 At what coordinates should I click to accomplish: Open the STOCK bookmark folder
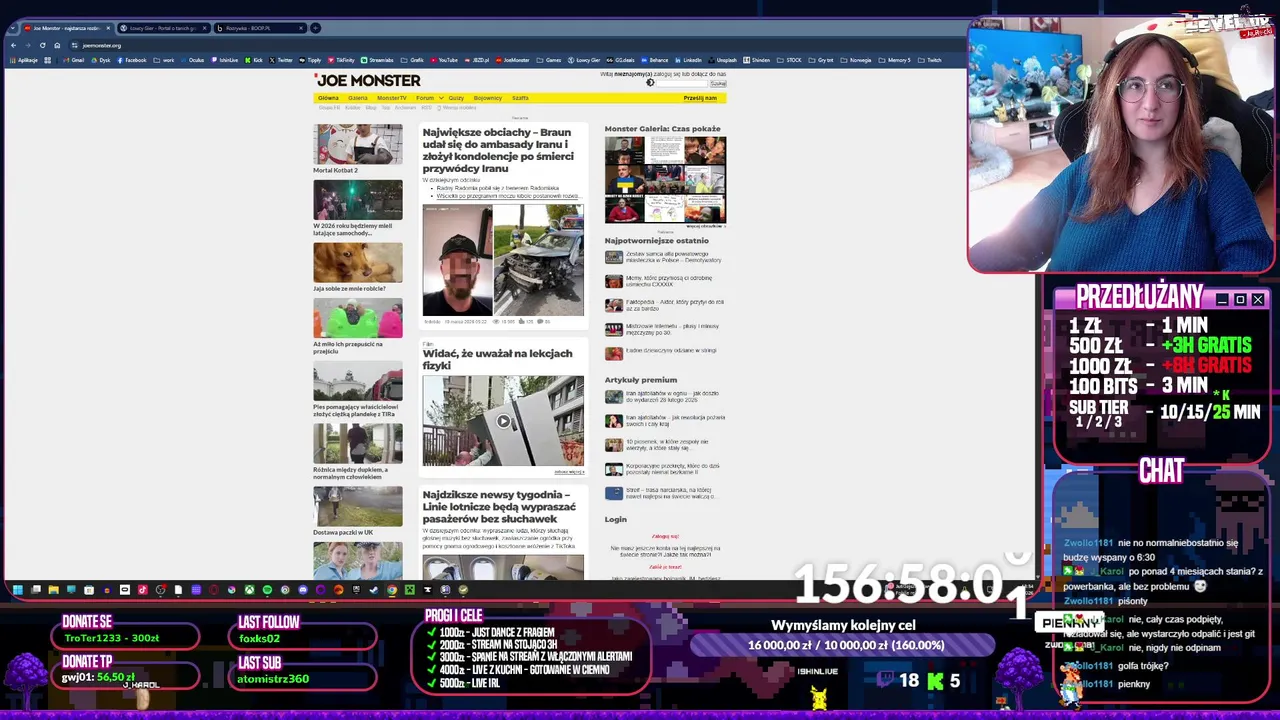tap(789, 60)
